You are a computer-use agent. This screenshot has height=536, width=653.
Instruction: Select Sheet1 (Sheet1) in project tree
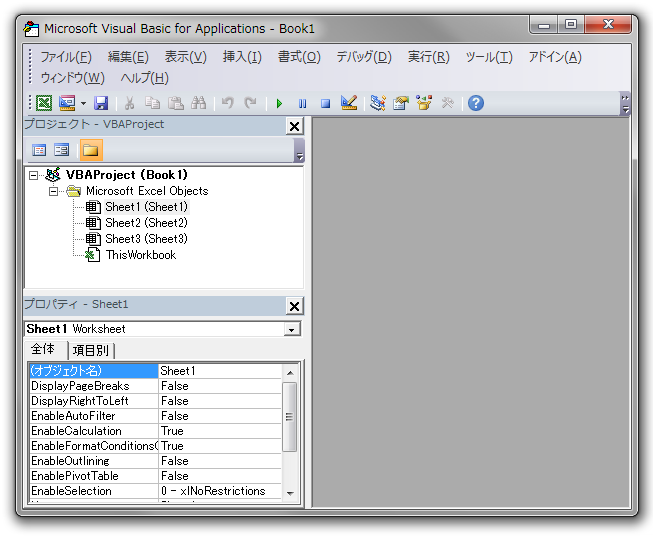click(147, 207)
